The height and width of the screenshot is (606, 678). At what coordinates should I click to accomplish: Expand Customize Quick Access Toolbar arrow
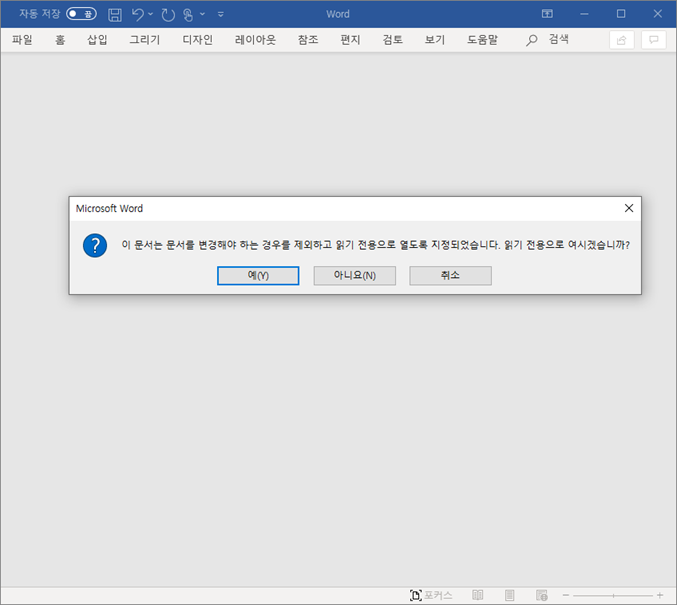[x=221, y=15]
